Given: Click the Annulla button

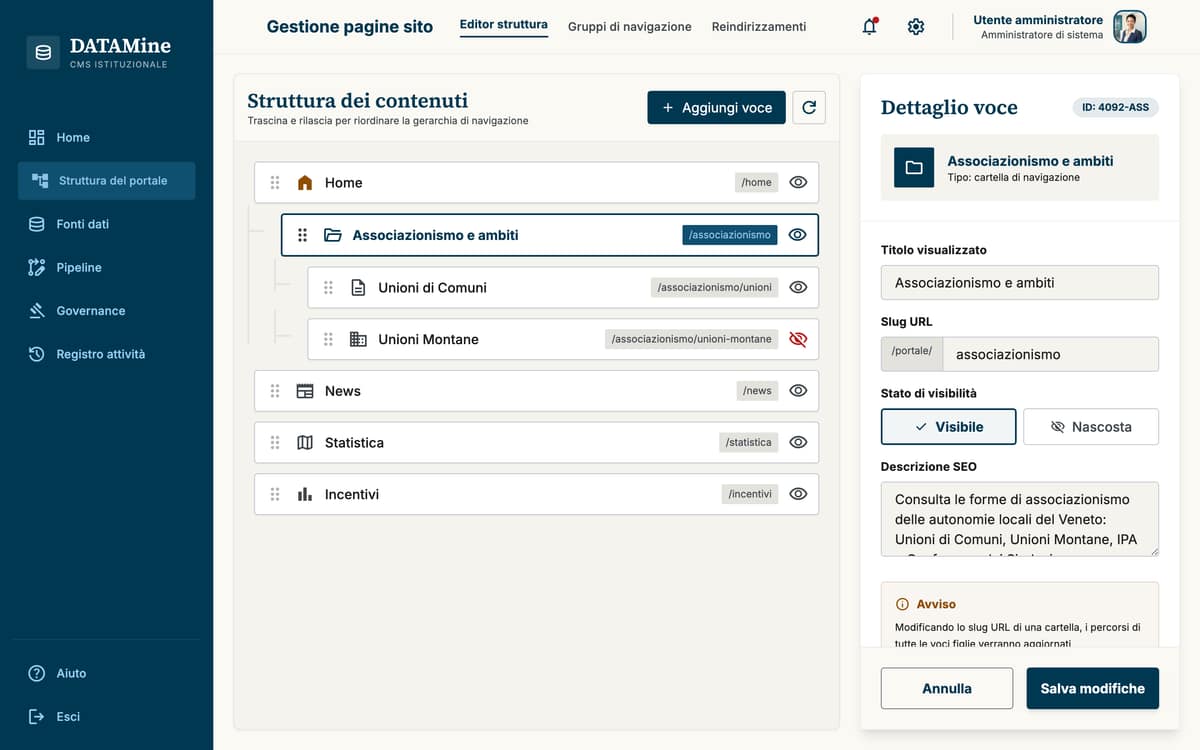Looking at the screenshot, I should [x=947, y=689].
